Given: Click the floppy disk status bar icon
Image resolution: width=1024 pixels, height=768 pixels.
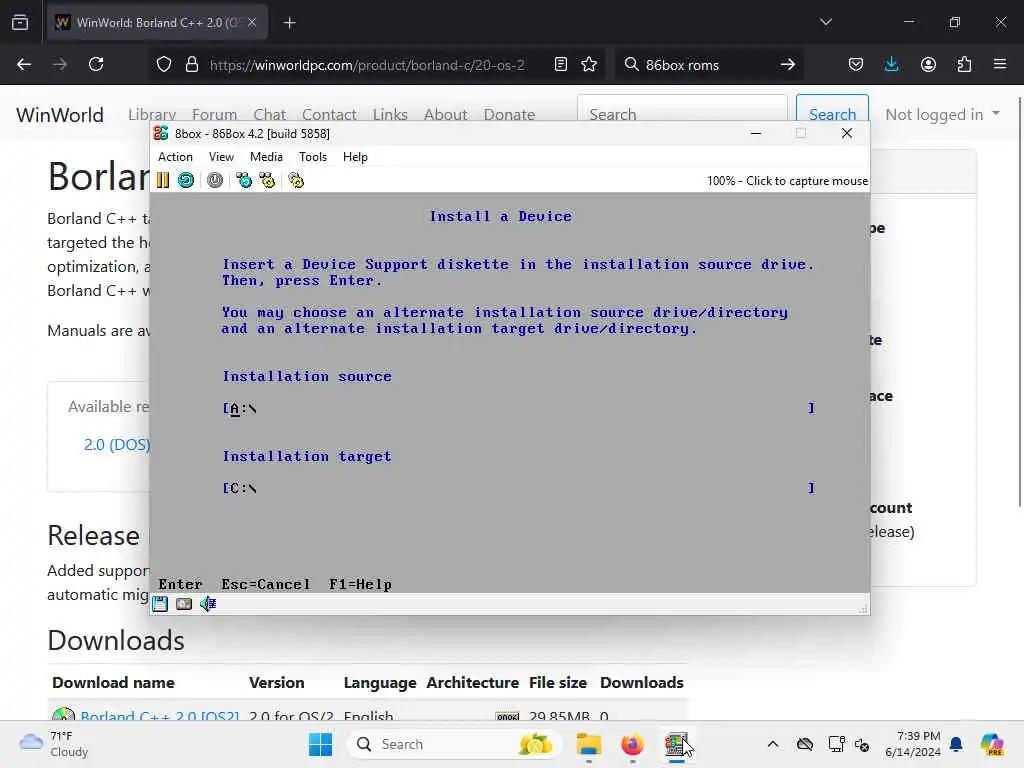Looking at the screenshot, I should 160,604.
